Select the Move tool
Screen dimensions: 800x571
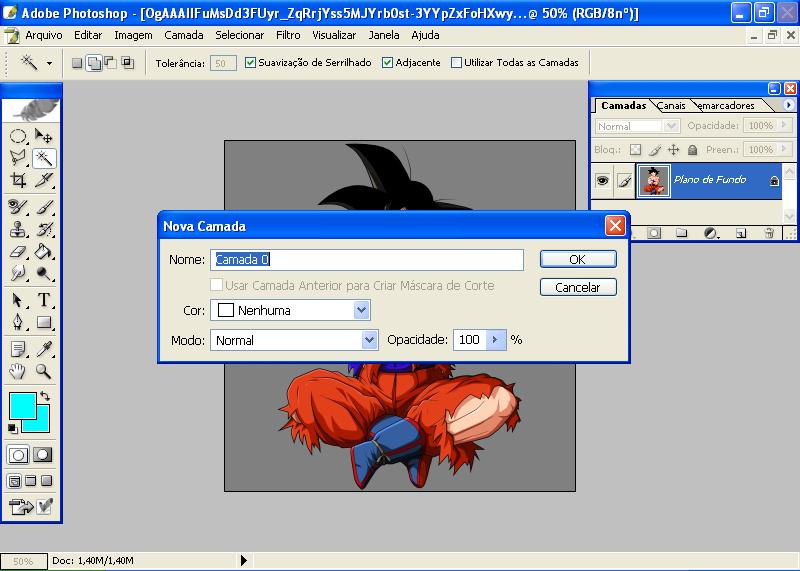(x=43, y=136)
